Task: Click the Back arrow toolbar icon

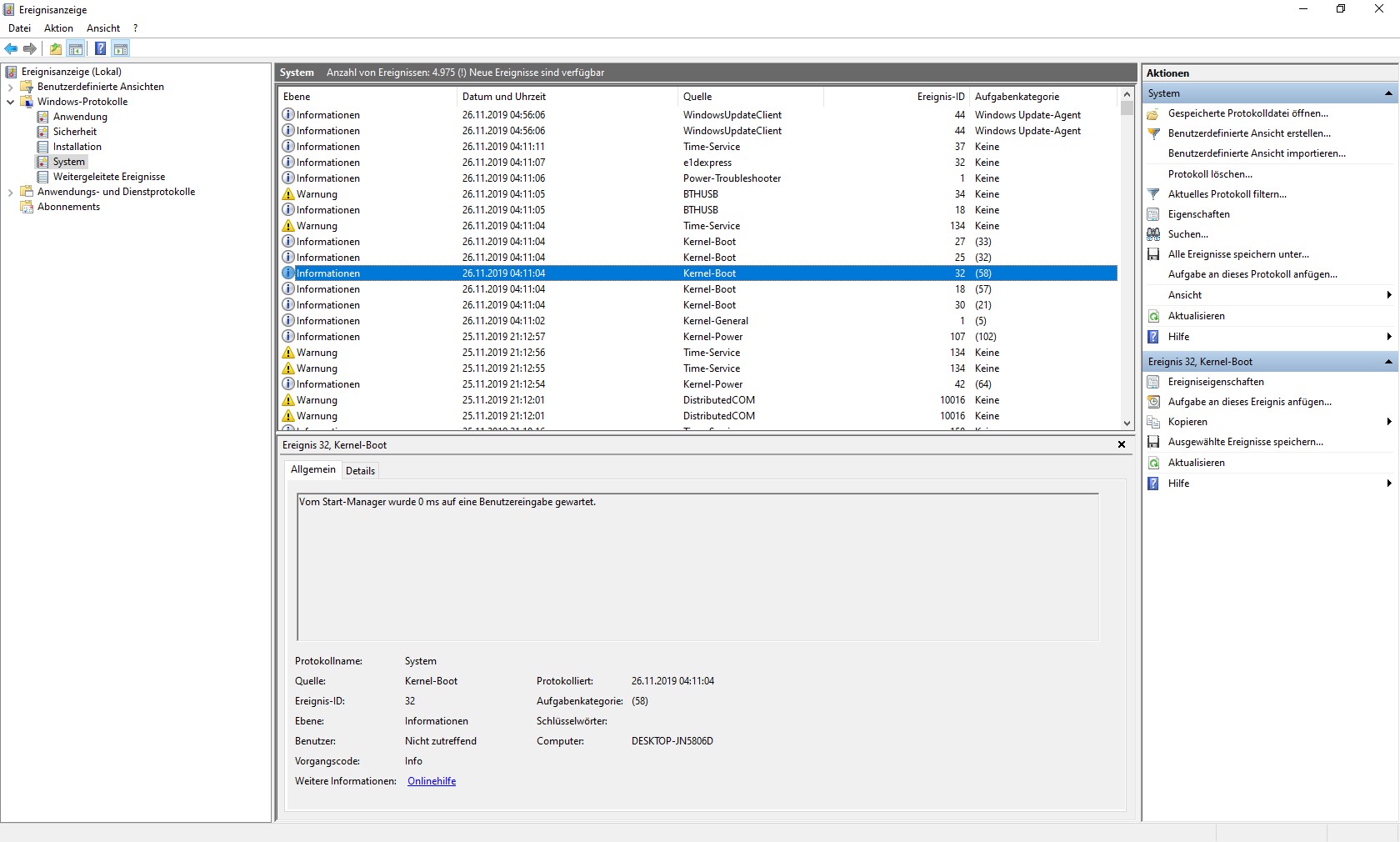Action: coord(11,49)
